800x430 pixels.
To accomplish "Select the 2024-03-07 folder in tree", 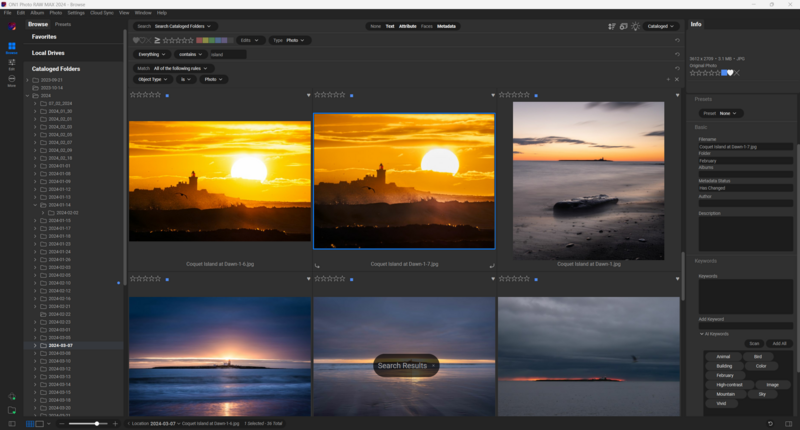I will coord(60,345).
